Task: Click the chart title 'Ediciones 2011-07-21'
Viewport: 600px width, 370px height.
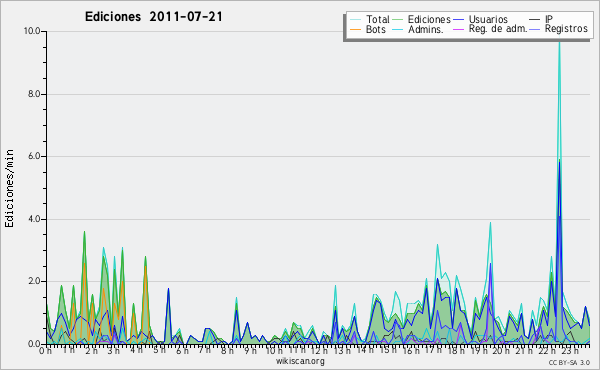Action: click(x=153, y=17)
